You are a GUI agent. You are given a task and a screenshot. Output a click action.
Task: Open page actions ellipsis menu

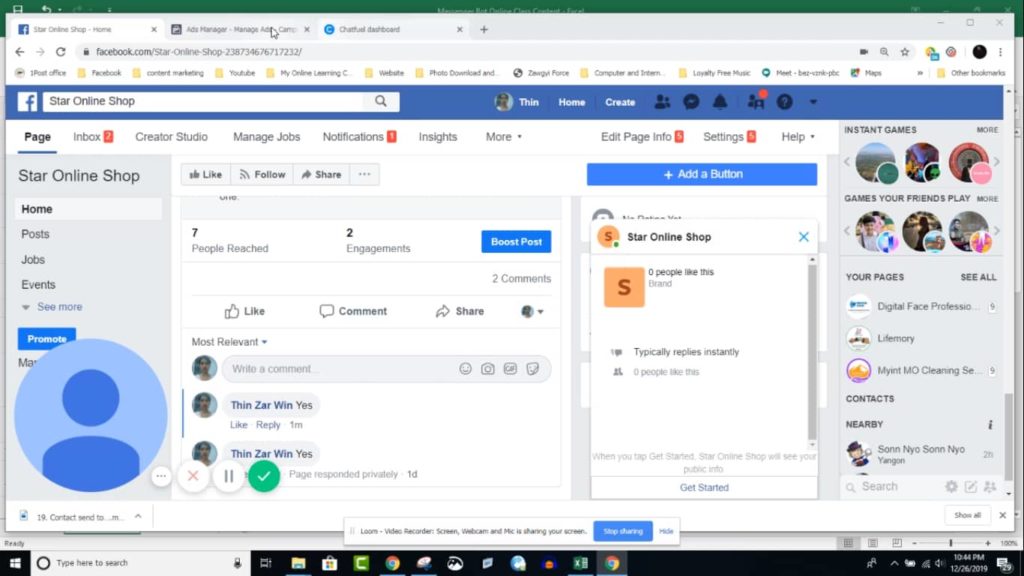point(364,174)
